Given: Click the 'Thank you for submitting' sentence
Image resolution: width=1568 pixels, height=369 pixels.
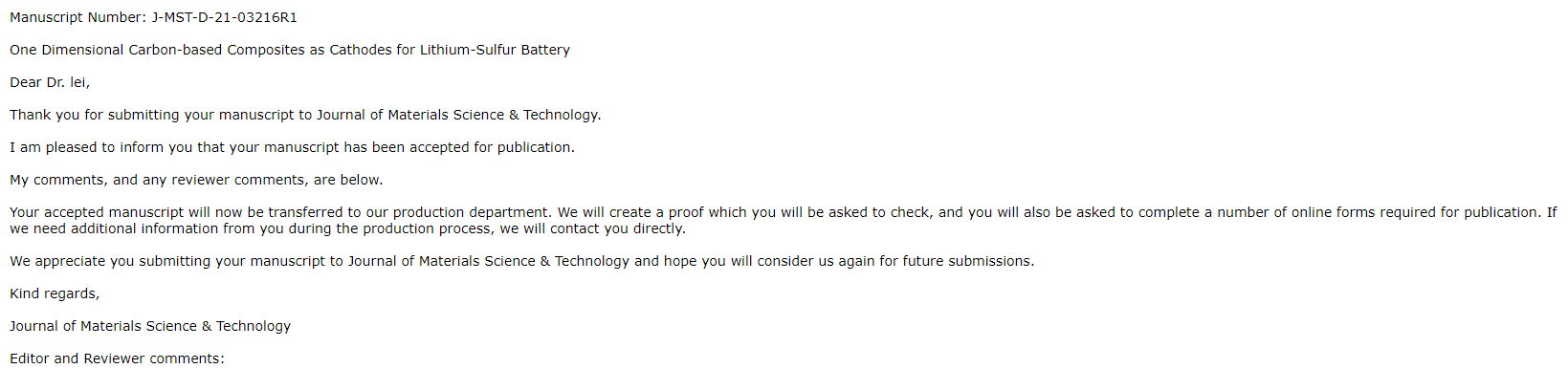Looking at the screenshot, I should coord(305,115).
